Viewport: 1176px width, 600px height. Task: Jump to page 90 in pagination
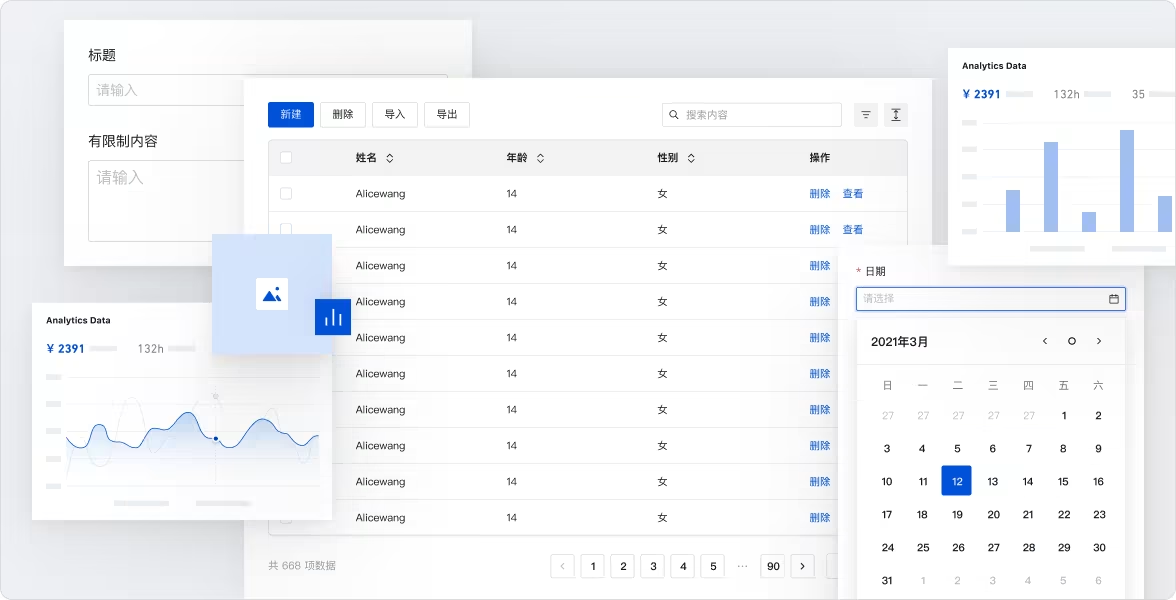click(772, 567)
